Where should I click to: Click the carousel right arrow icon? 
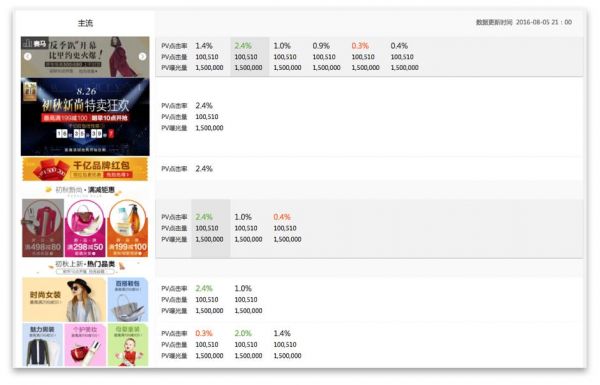[x=142, y=56]
